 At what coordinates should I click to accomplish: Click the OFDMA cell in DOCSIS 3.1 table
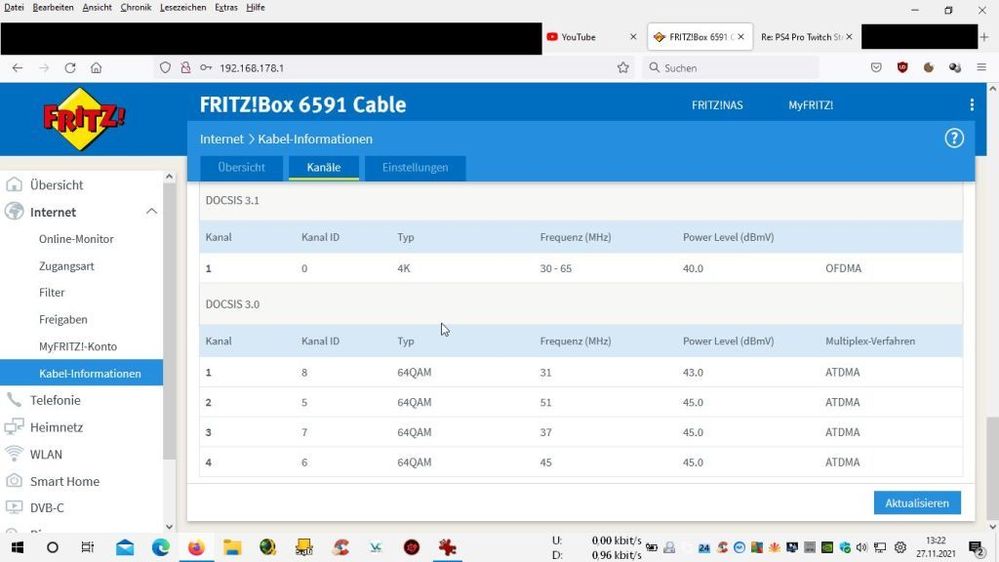[843, 268]
